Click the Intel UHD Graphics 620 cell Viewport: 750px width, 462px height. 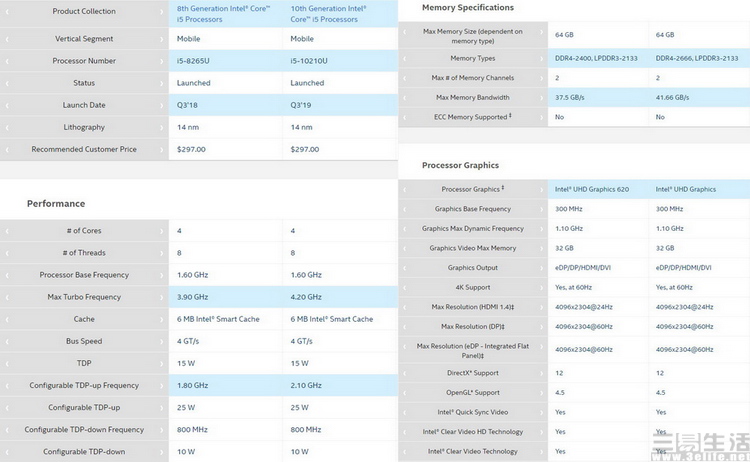[x=598, y=189]
